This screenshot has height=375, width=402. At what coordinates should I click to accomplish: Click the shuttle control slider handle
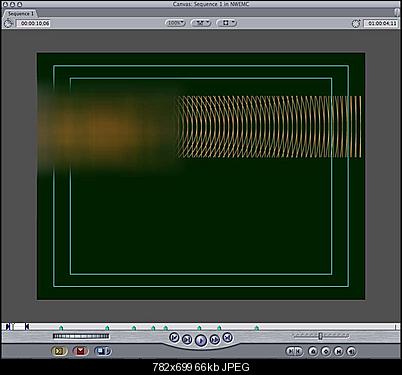[x=320, y=336]
